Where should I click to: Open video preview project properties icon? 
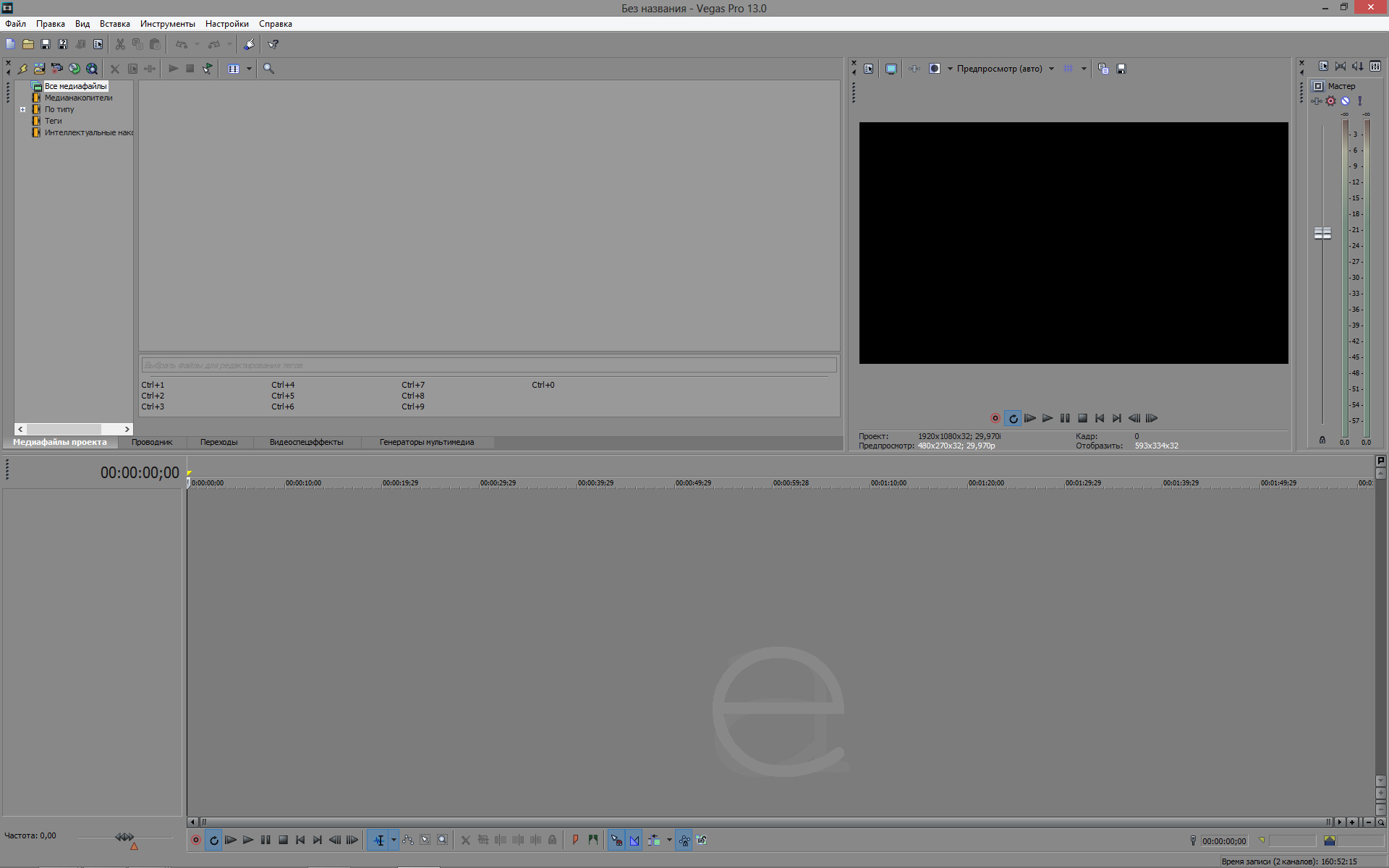[869, 69]
